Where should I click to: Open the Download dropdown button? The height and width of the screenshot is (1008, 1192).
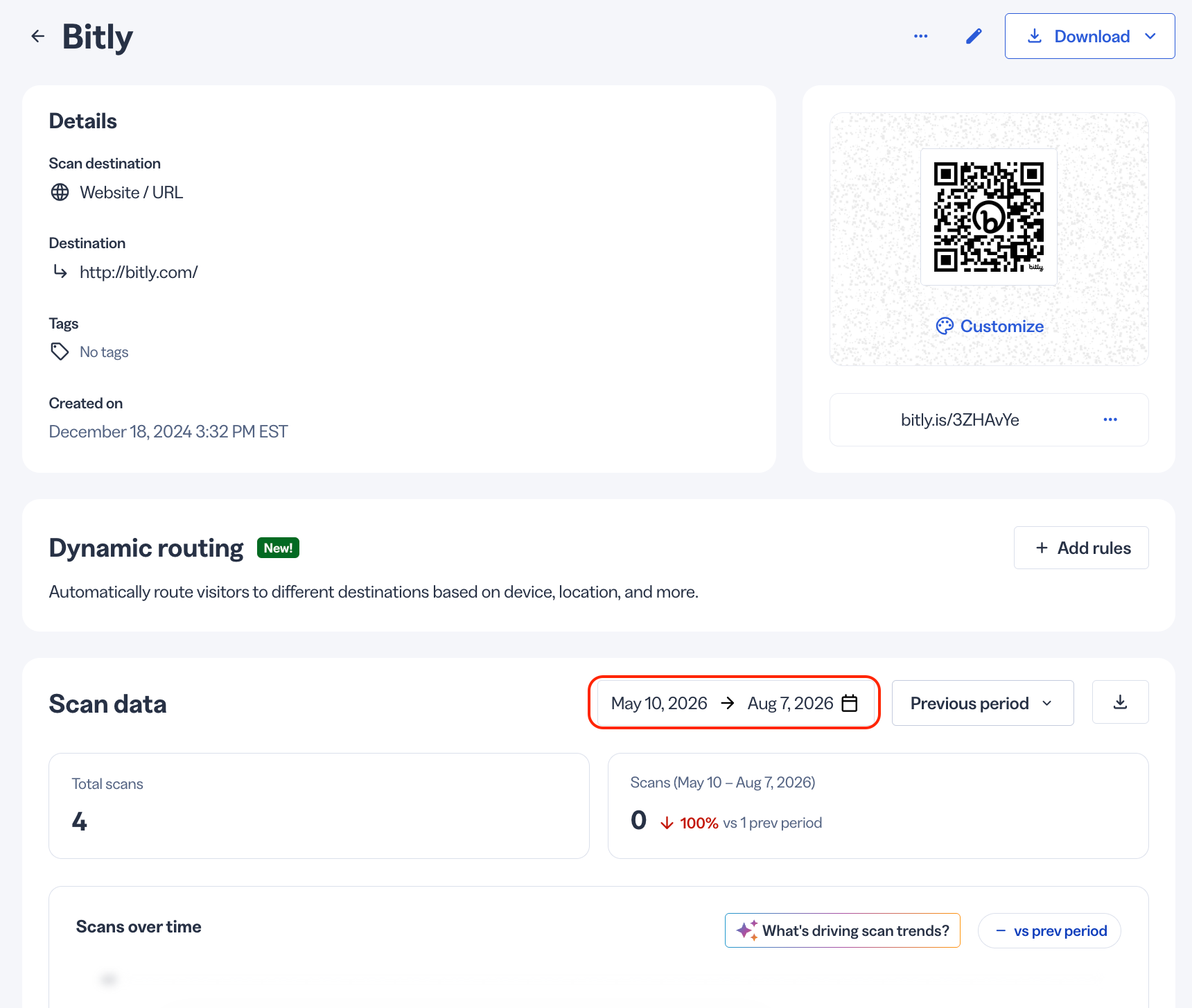(1089, 36)
